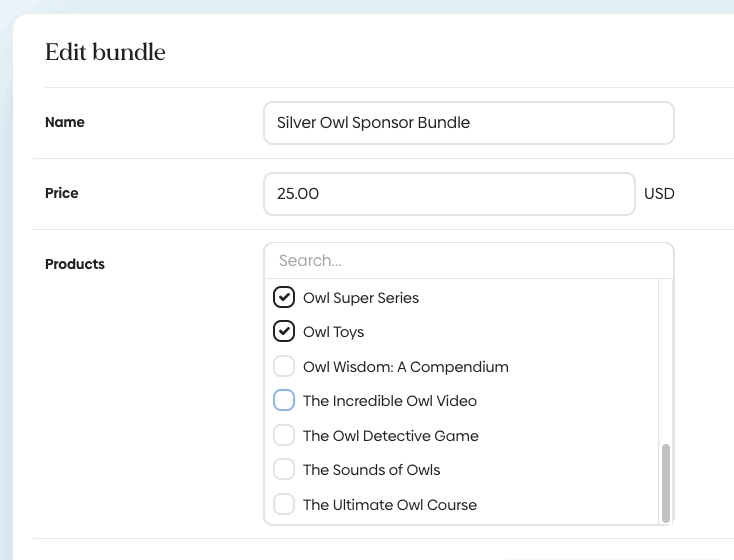This screenshot has height=560, width=734.
Task: Click the 'Name' field label
Action: point(65,123)
